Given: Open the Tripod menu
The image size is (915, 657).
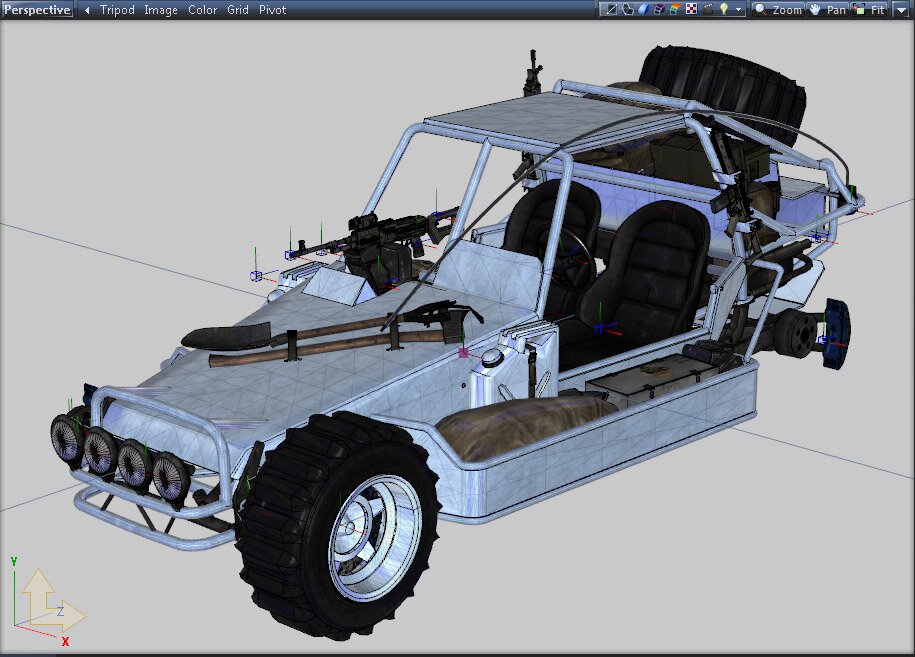Looking at the screenshot, I should [117, 10].
